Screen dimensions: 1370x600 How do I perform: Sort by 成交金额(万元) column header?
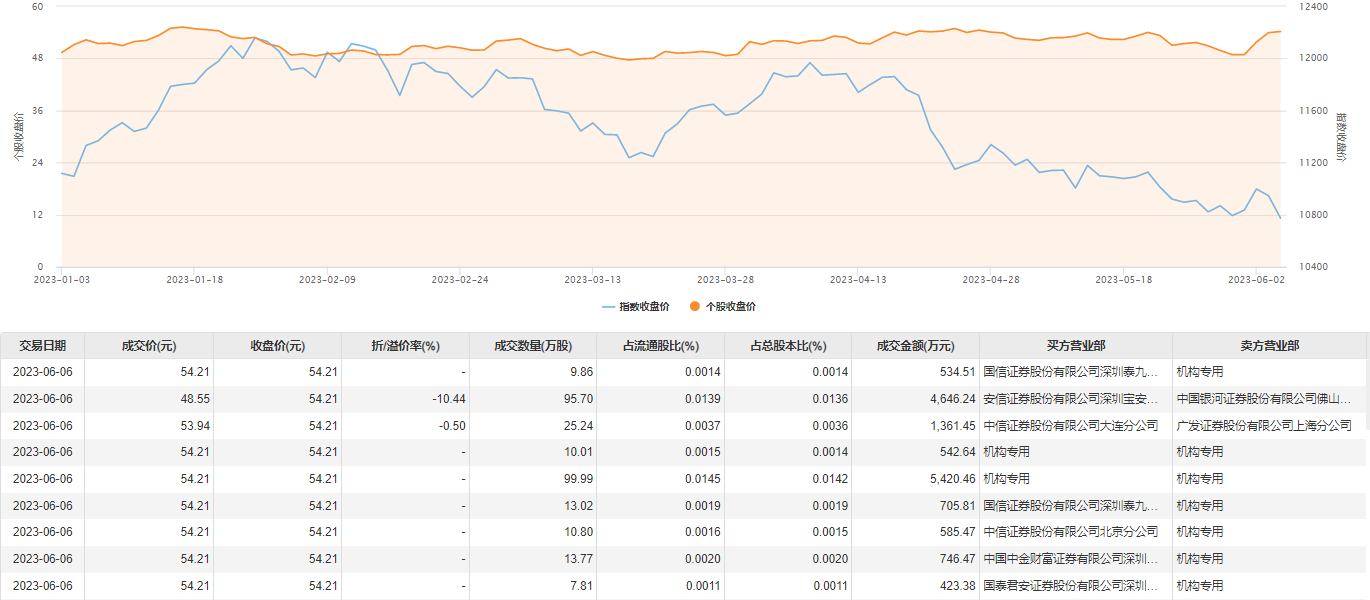point(915,346)
